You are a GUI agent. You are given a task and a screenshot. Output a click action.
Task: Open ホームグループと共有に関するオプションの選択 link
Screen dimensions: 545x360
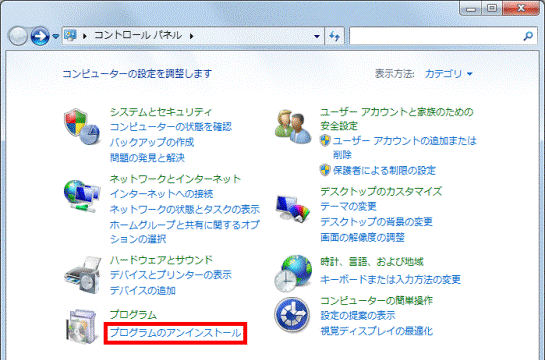click(x=185, y=231)
